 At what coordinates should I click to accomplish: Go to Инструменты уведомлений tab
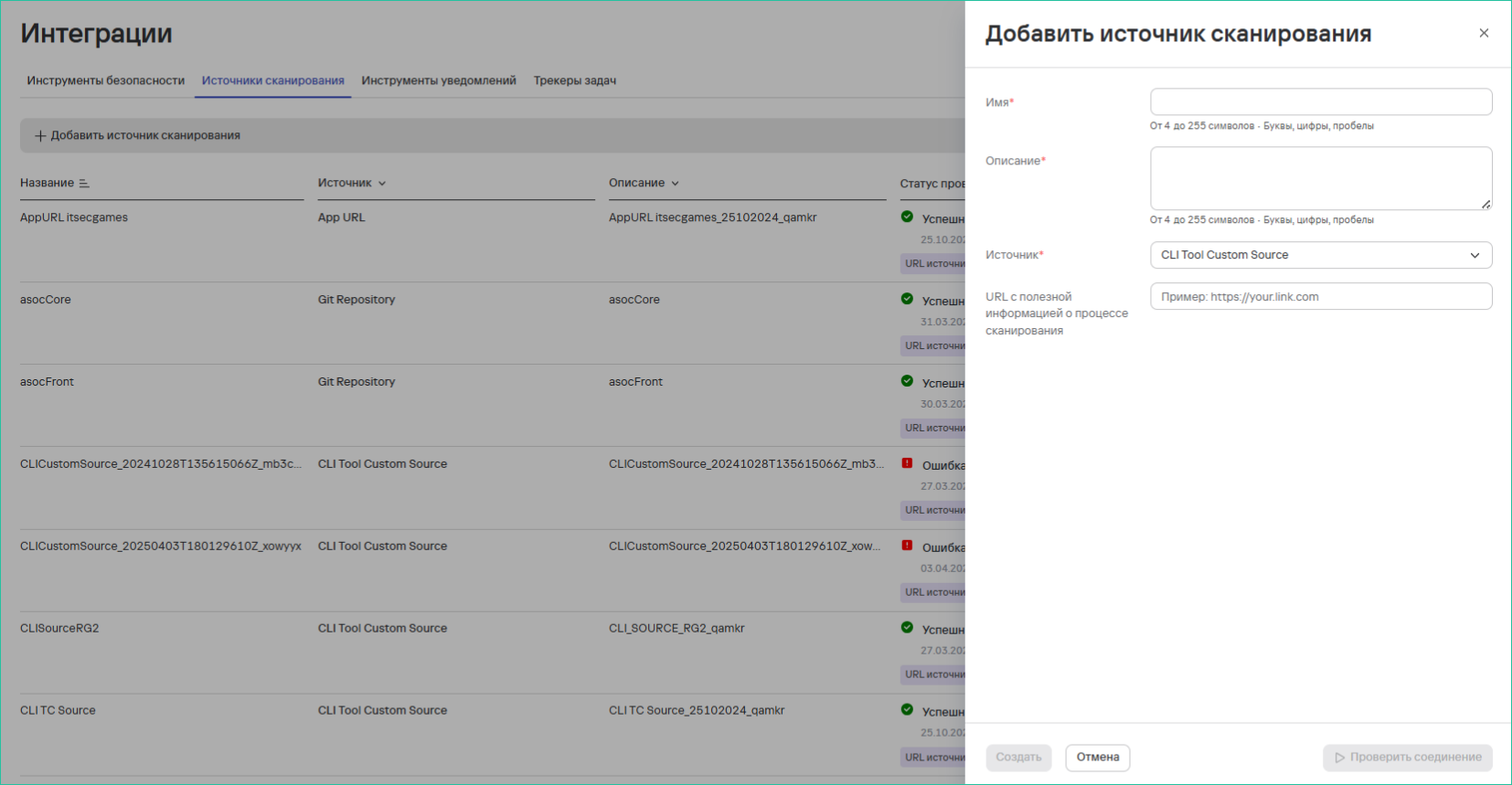pyautogui.click(x=439, y=80)
